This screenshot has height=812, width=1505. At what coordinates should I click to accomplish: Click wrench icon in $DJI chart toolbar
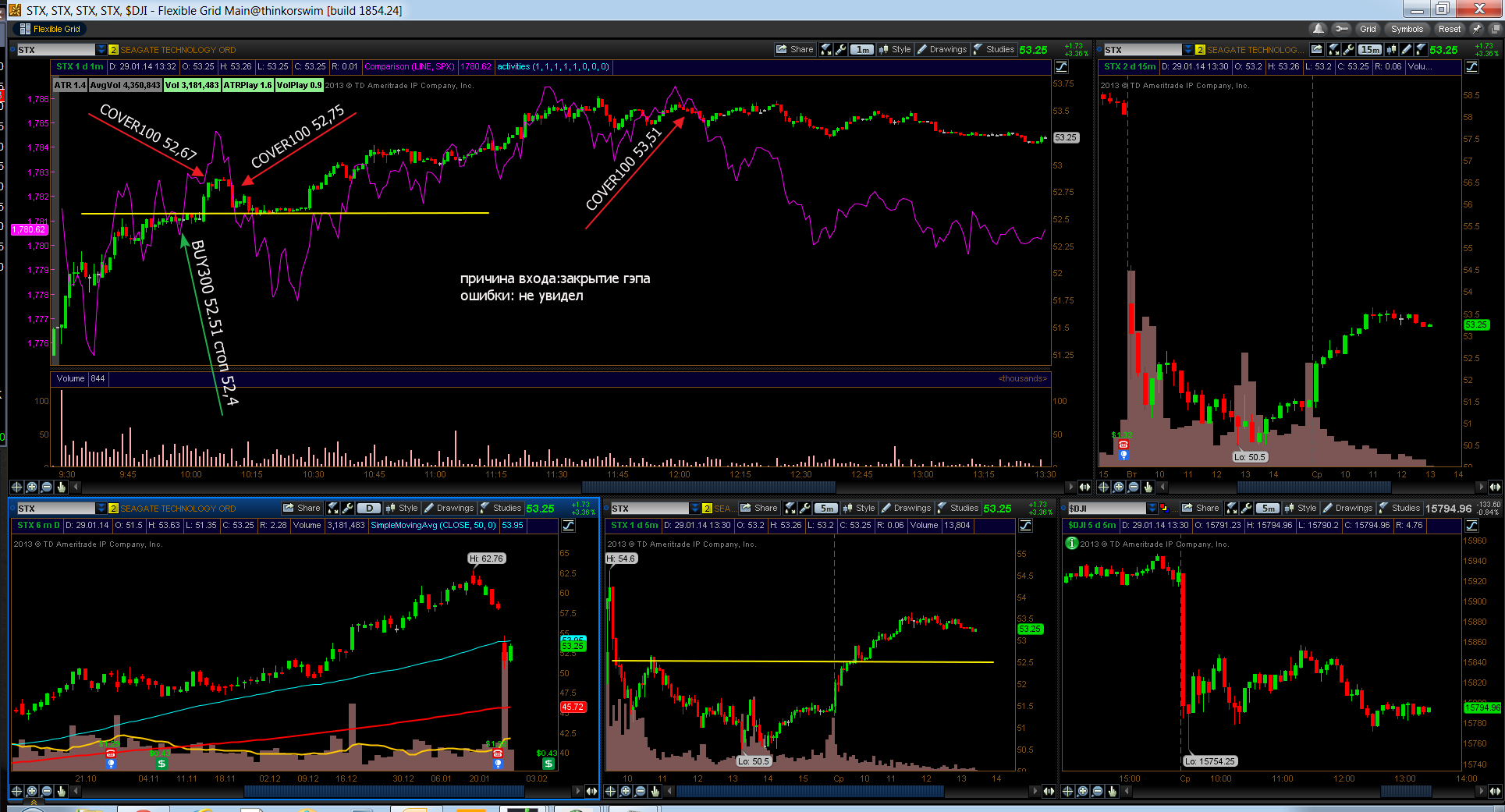[1247, 508]
